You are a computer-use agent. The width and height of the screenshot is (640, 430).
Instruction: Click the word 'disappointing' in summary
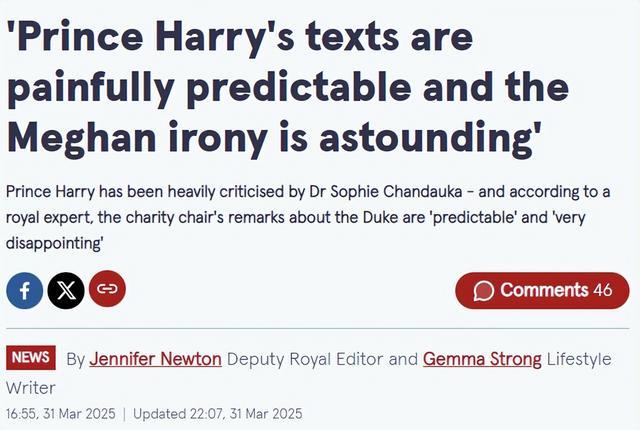(53, 243)
